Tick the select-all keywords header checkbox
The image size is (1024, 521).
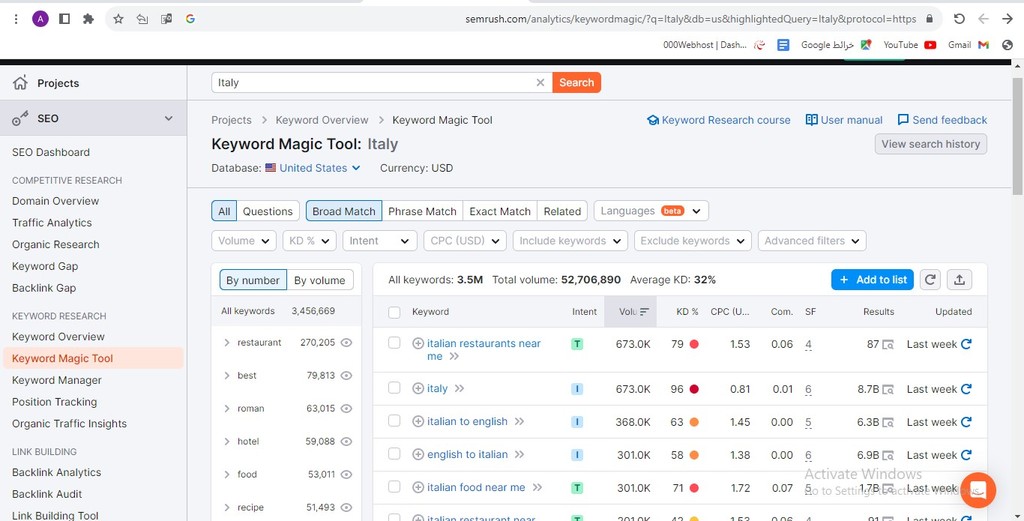394,312
